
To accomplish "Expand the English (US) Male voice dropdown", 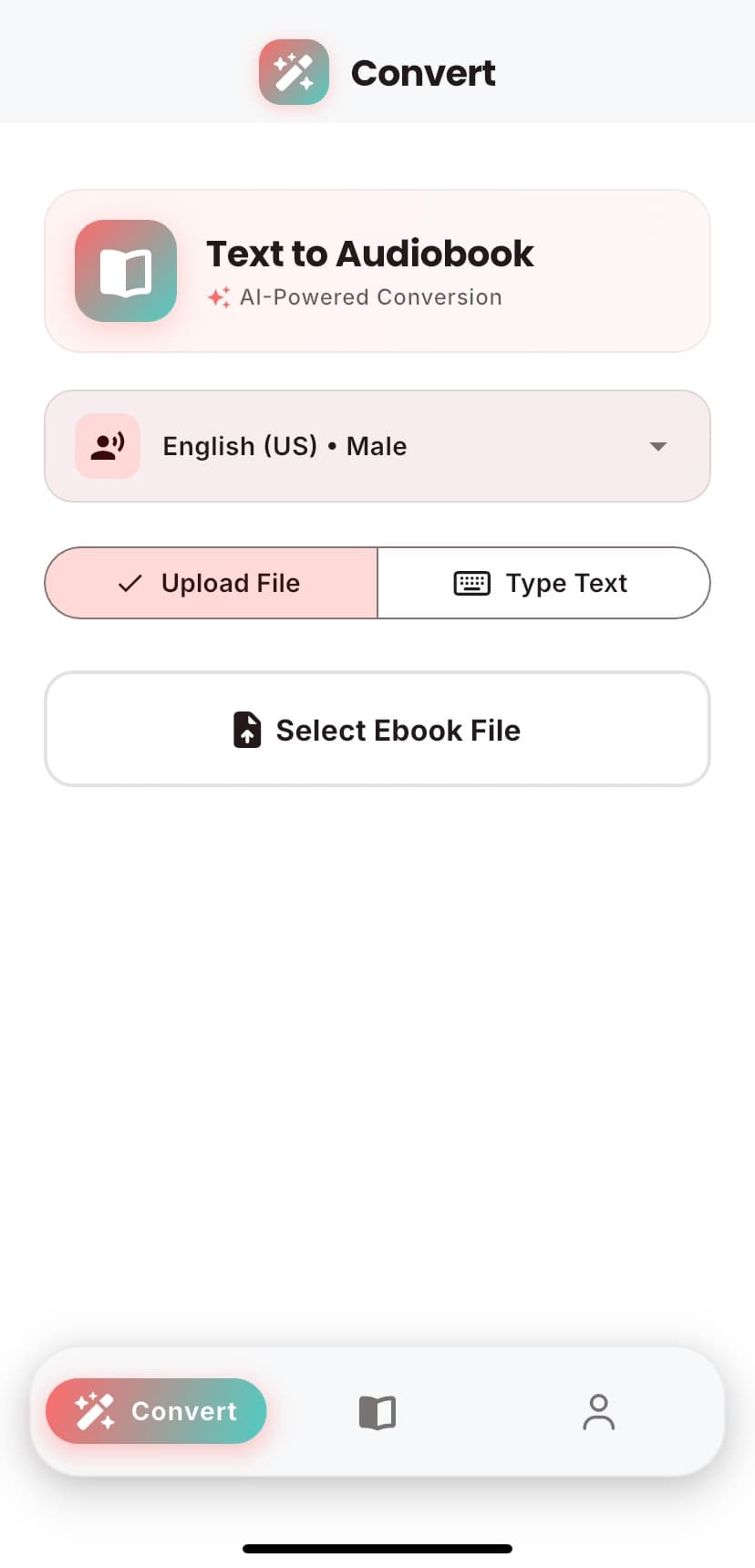I will coord(377,446).
